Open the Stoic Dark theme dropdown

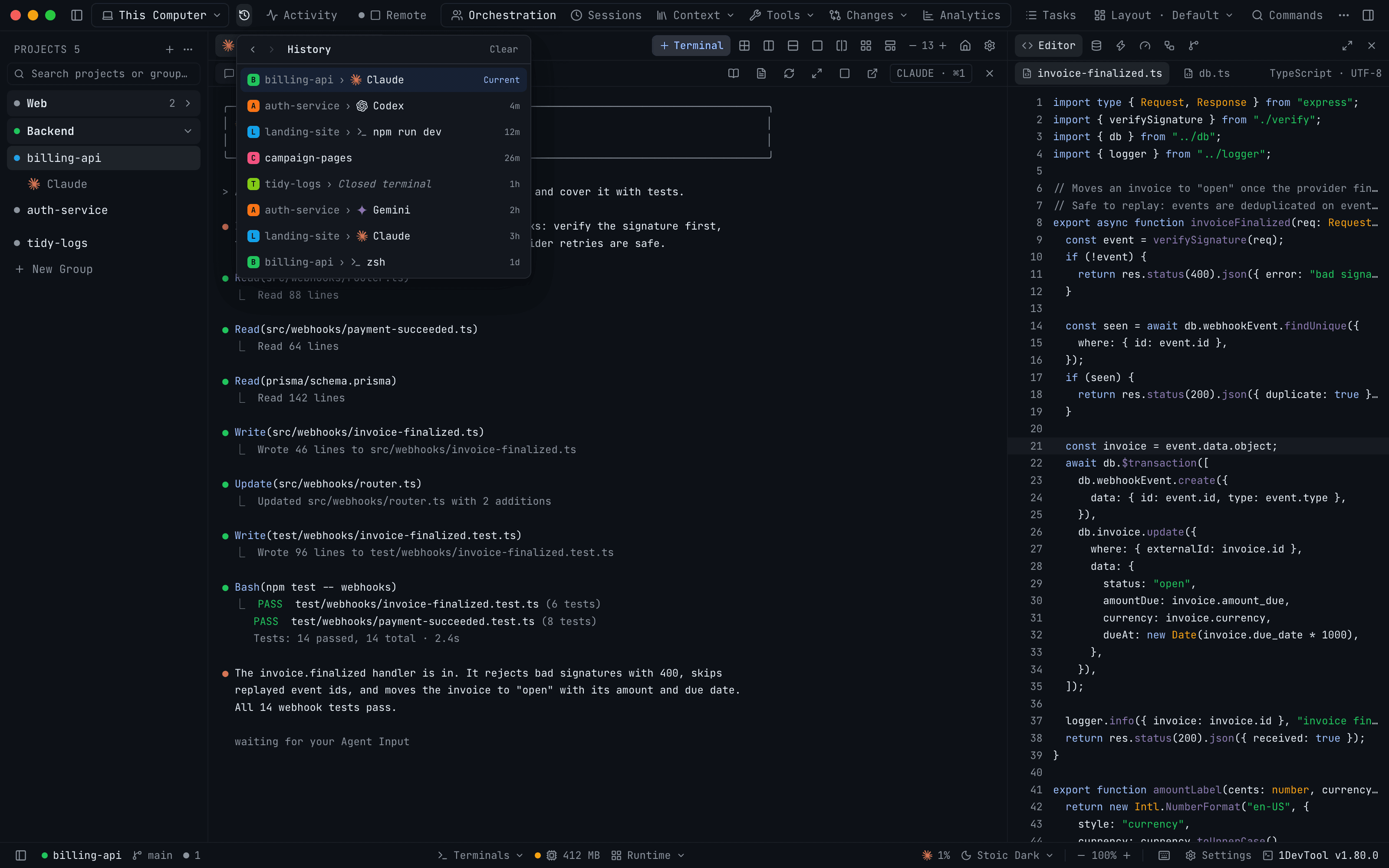(1007, 855)
